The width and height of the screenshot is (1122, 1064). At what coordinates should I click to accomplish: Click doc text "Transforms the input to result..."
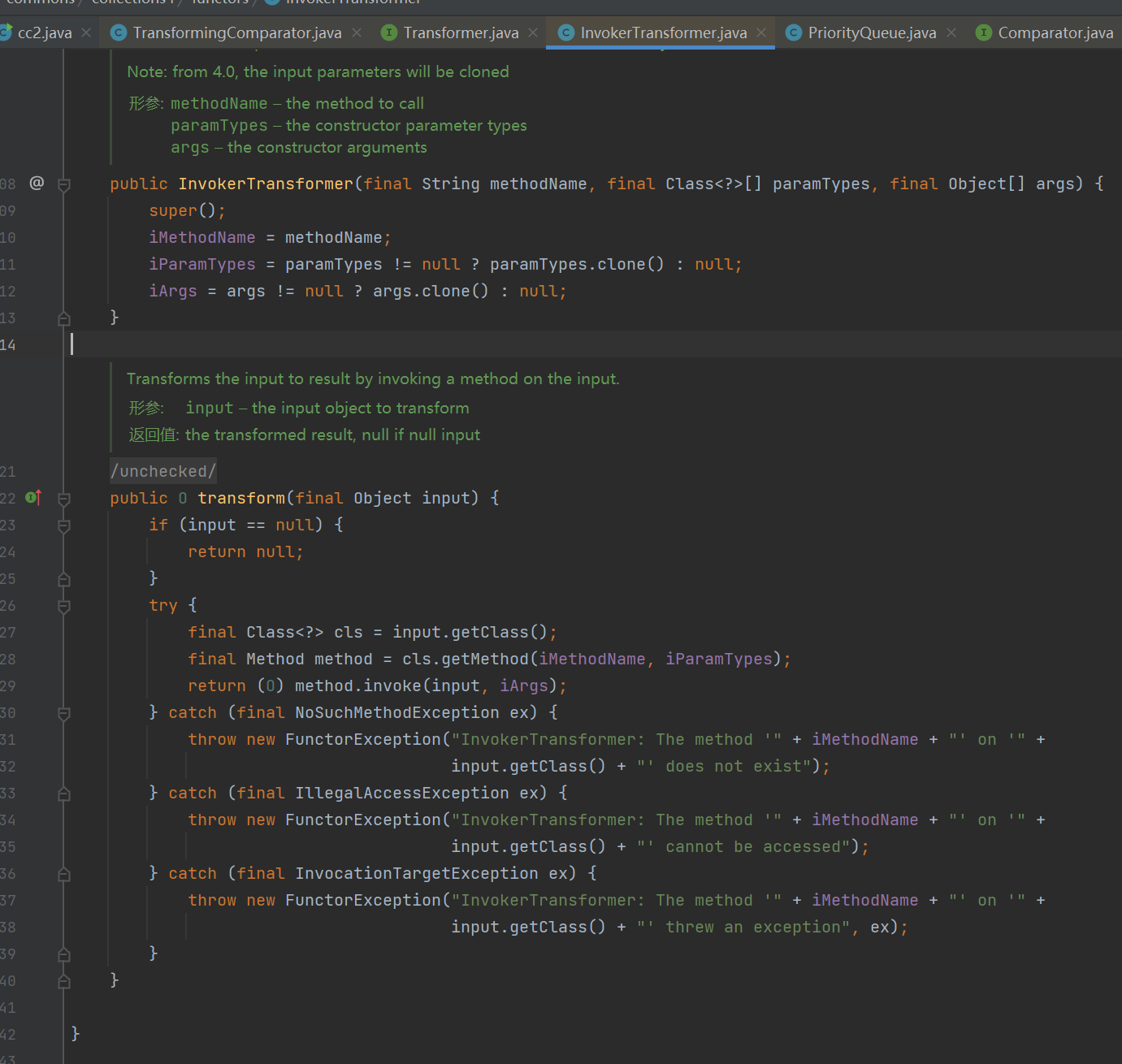pyautogui.click(x=373, y=378)
